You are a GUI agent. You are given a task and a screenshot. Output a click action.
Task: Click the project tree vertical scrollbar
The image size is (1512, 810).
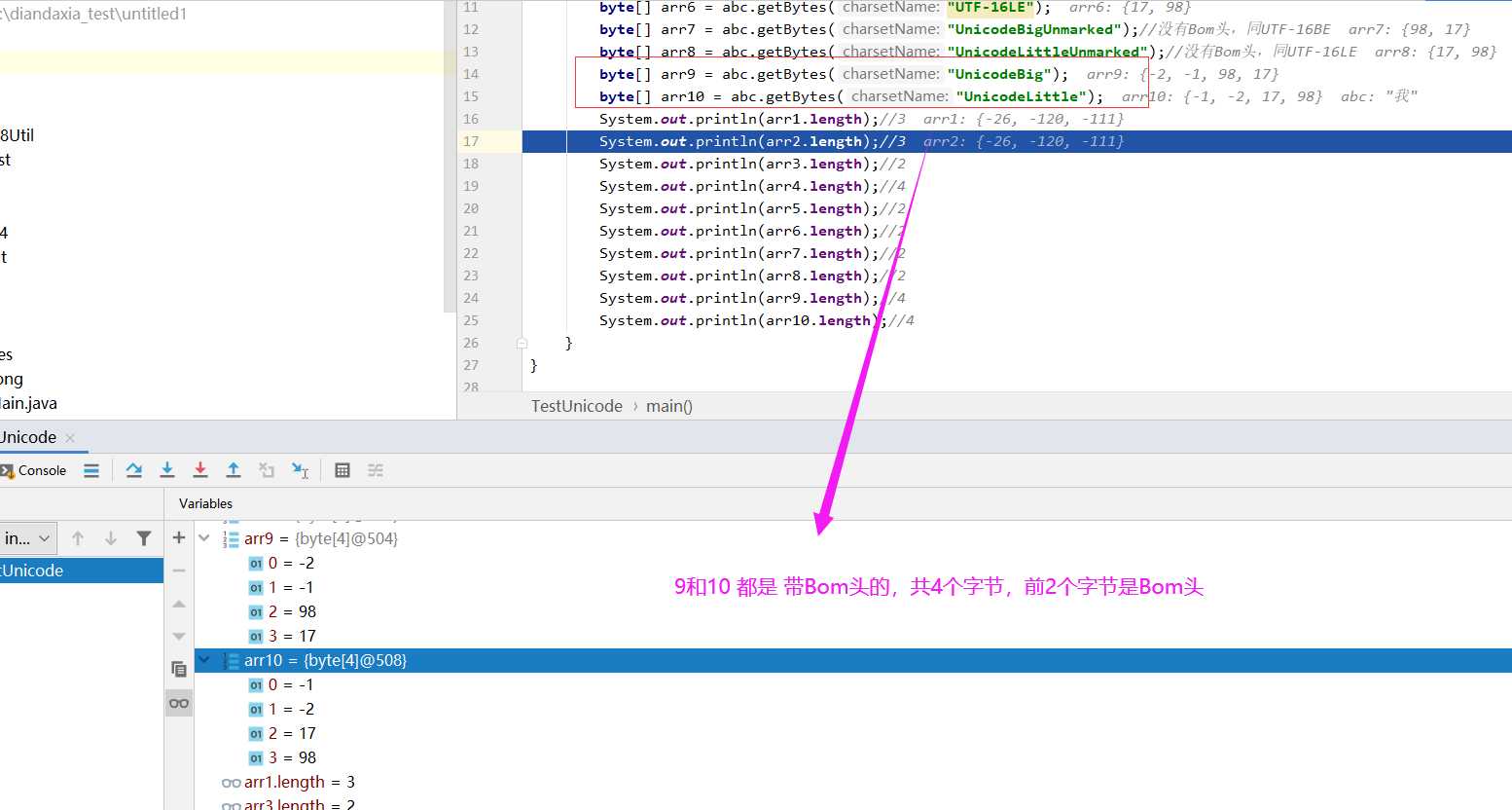click(450, 156)
